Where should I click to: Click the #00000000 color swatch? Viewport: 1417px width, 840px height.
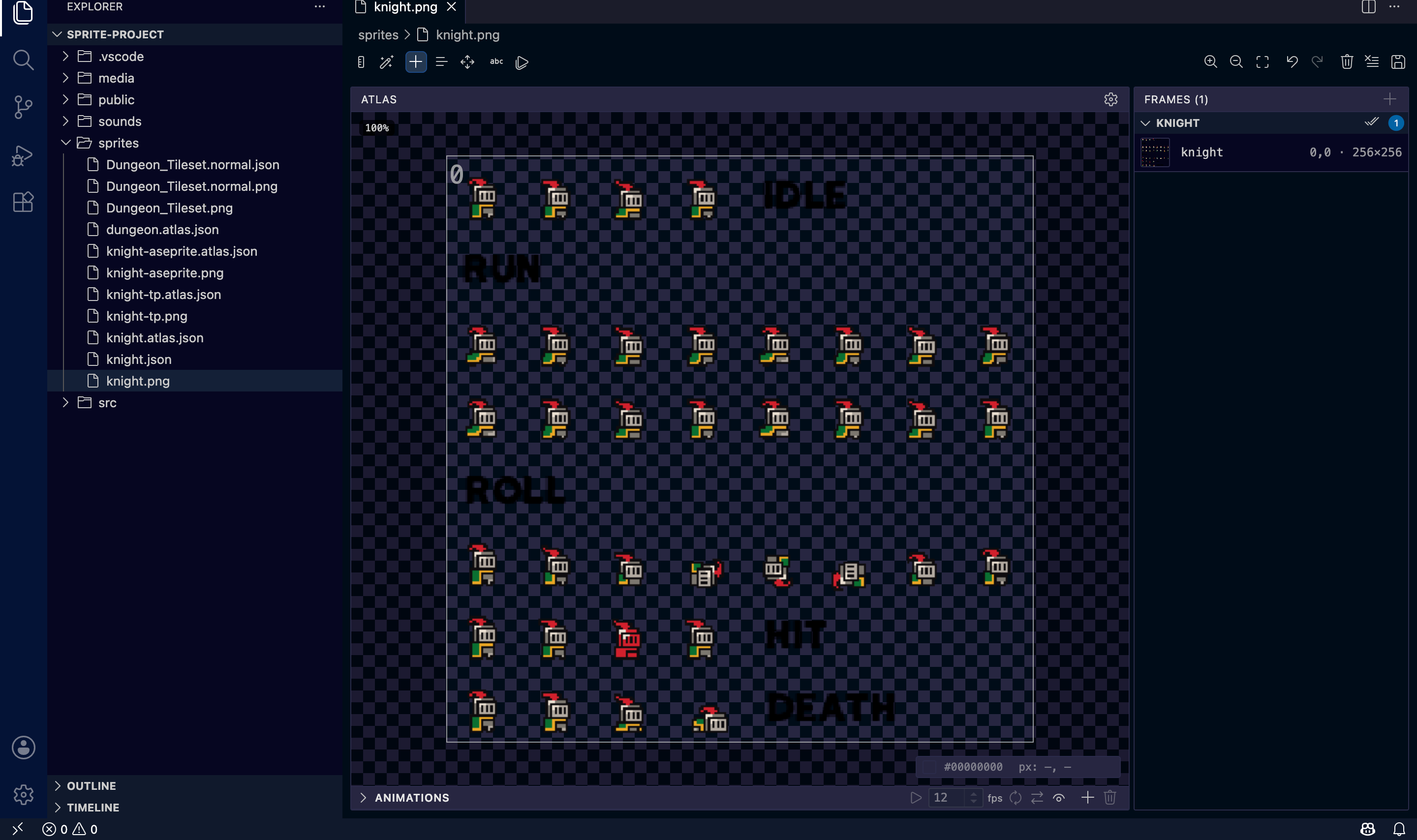(929, 767)
